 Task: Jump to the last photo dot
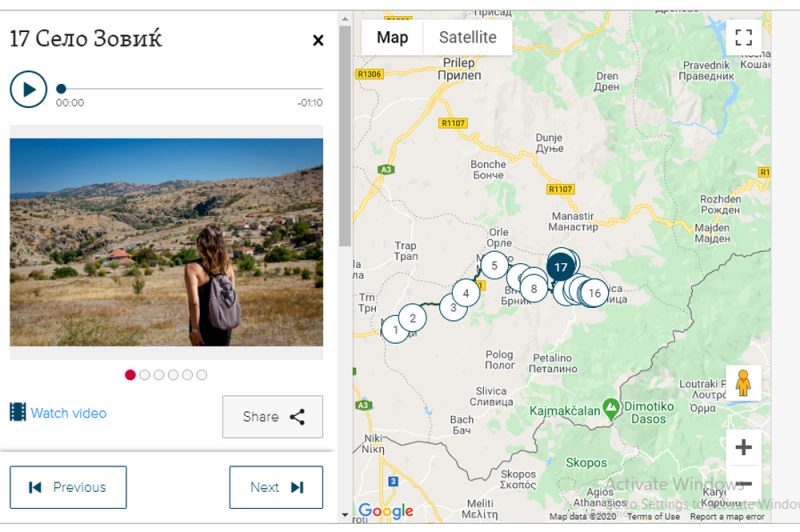point(202,375)
